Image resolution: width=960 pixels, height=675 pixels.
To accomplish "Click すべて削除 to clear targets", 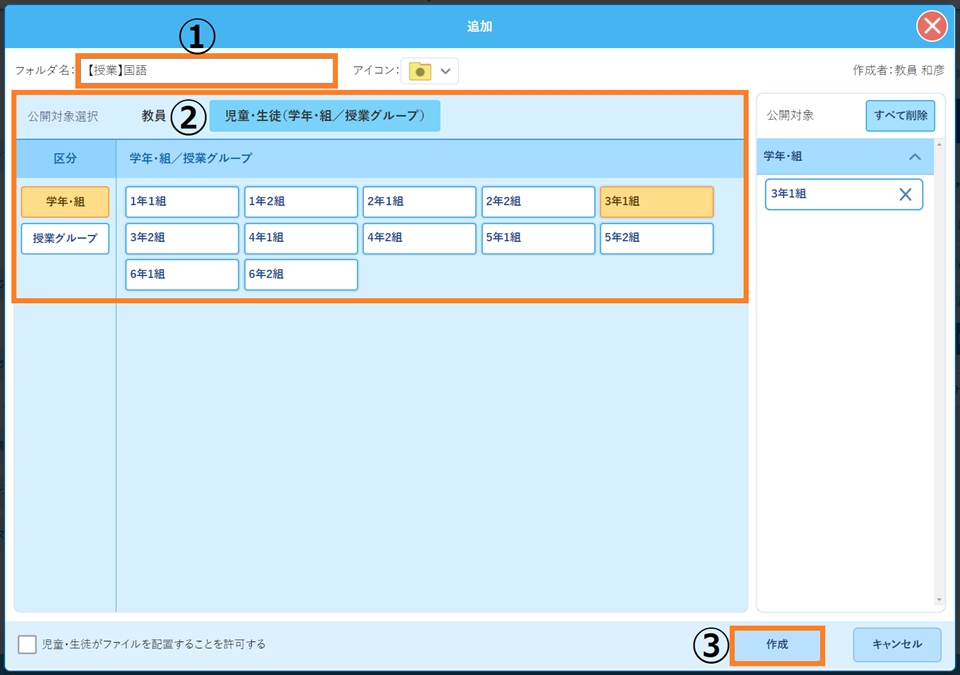I will (x=900, y=116).
